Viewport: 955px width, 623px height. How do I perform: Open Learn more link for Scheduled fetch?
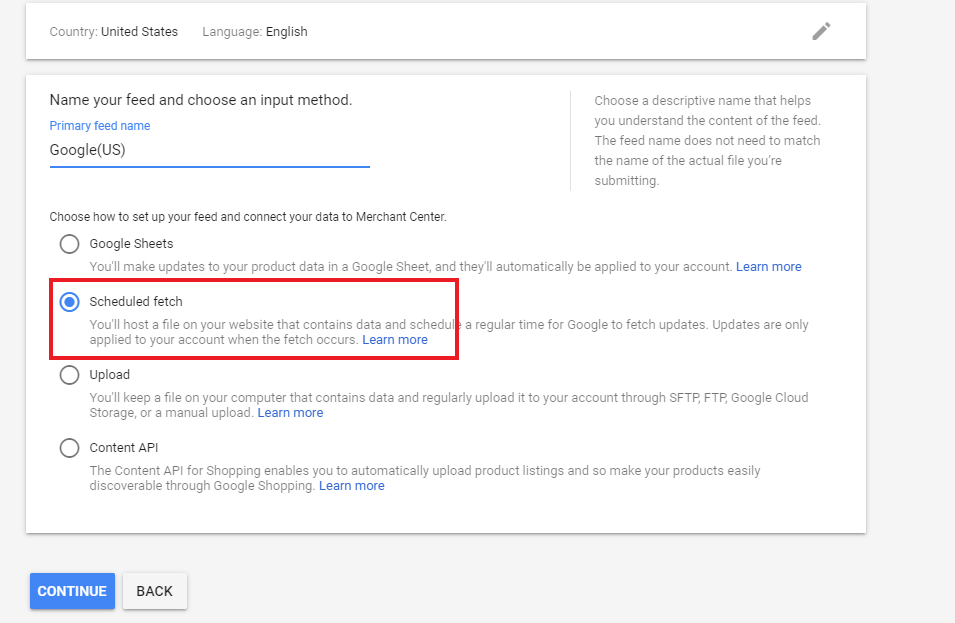pos(395,340)
